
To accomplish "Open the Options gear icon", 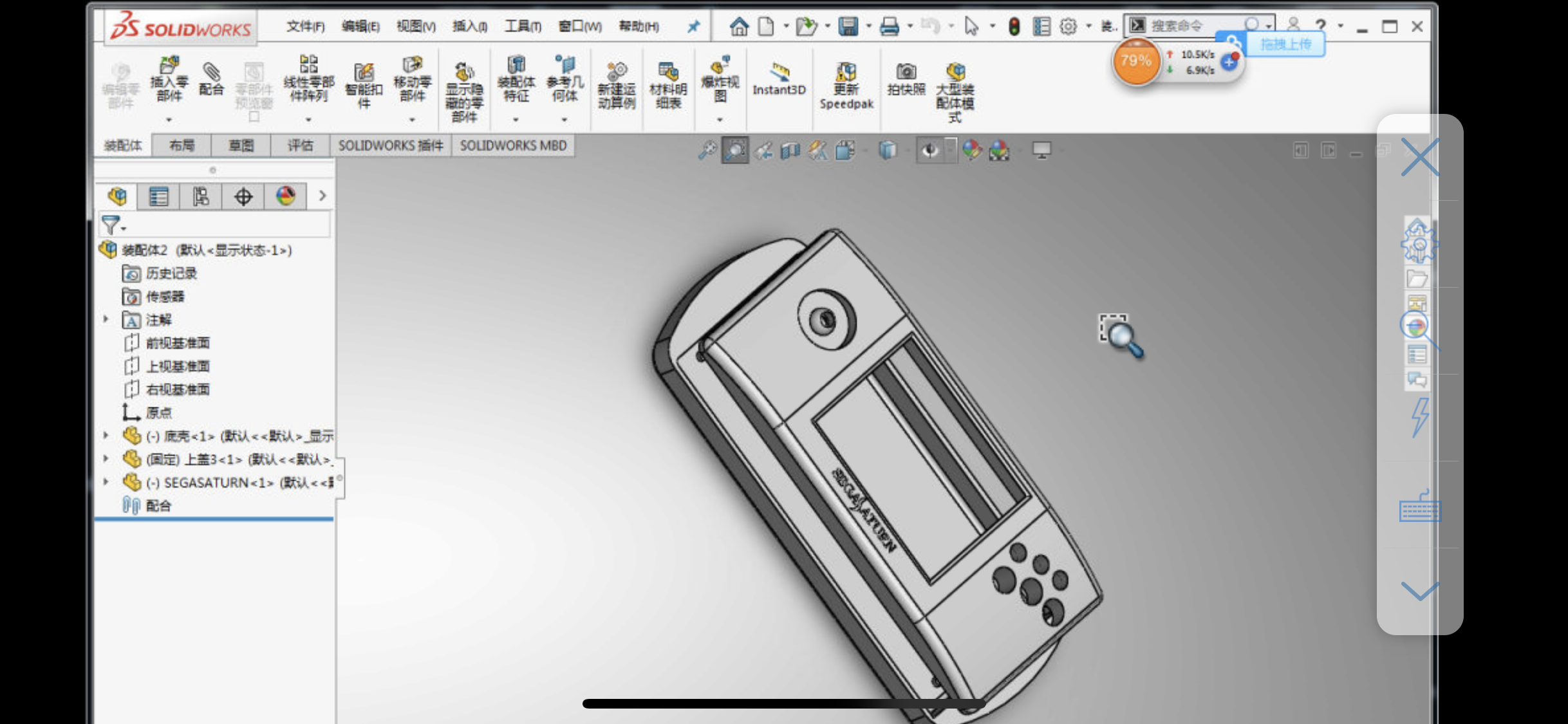I will click(1068, 26).
